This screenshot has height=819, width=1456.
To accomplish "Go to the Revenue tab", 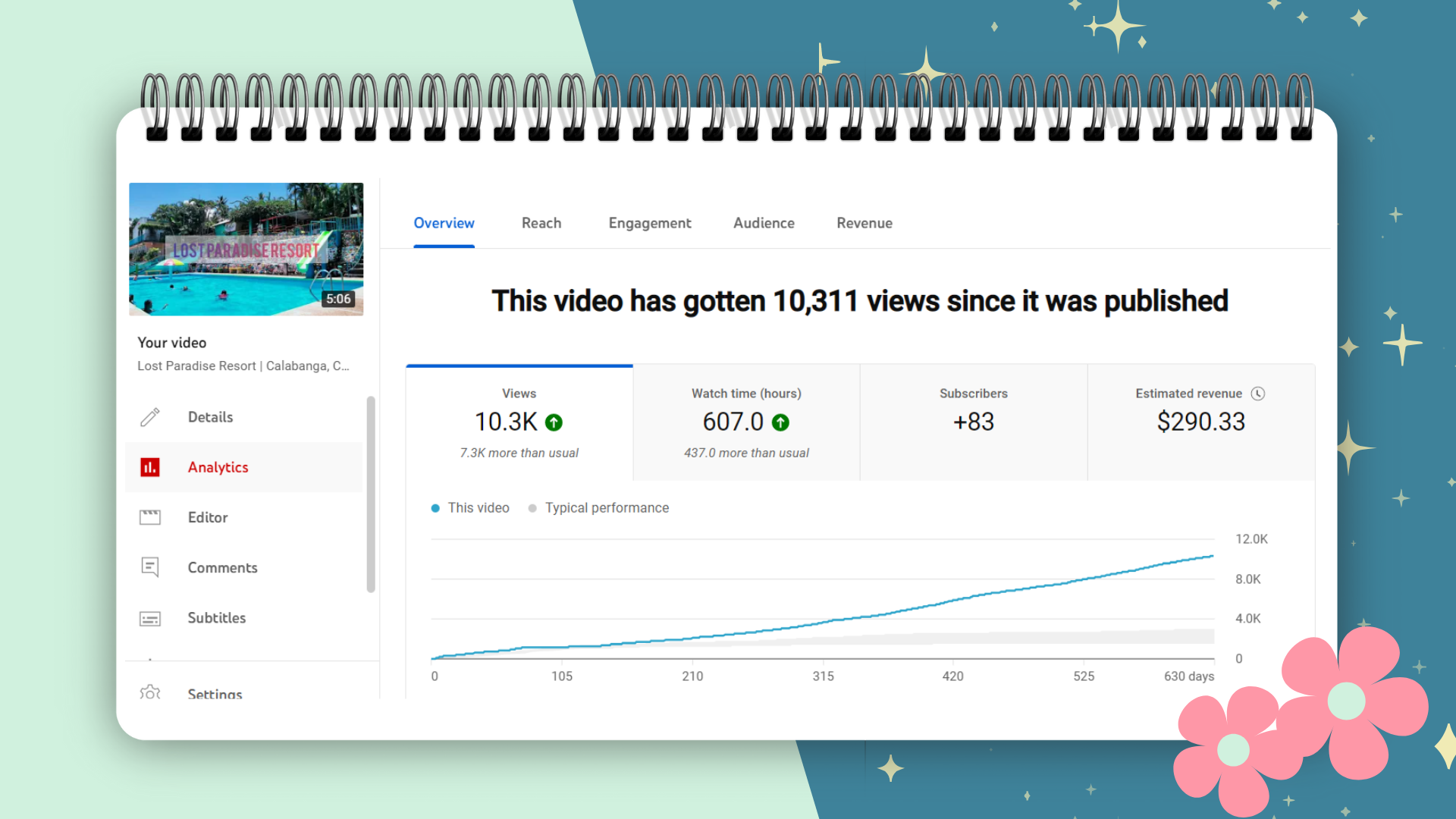I will pos(864,223).
